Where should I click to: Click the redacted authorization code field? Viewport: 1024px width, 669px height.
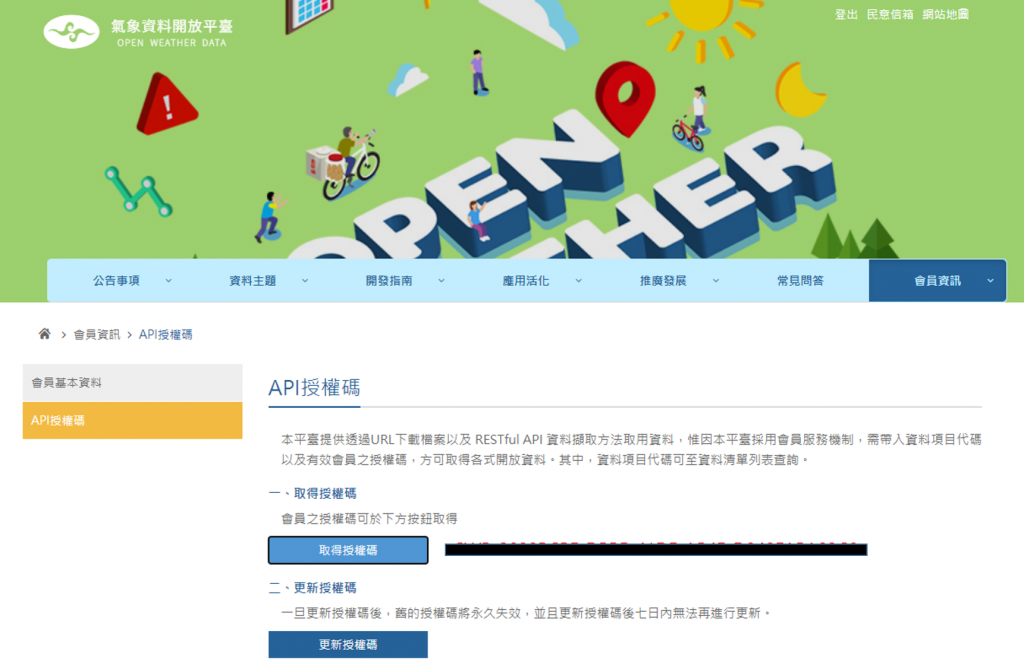(656, 549)
